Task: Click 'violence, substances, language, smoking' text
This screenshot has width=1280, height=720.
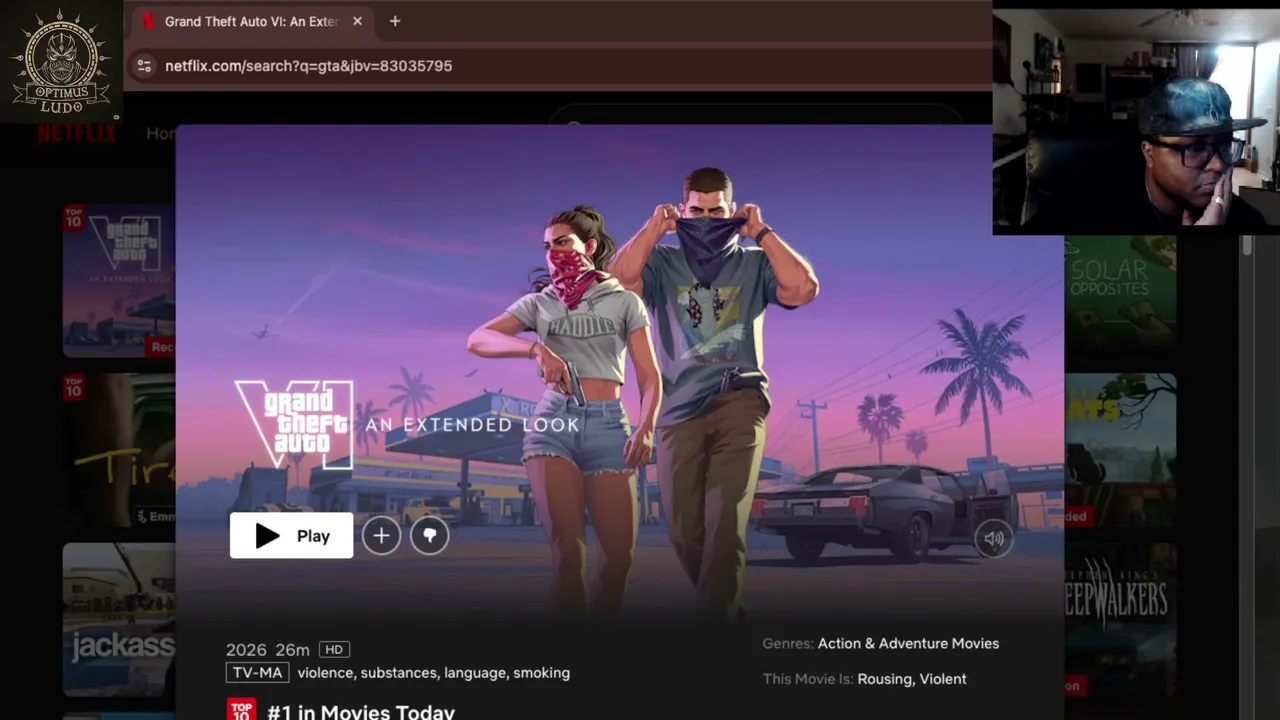Action: 433,673
